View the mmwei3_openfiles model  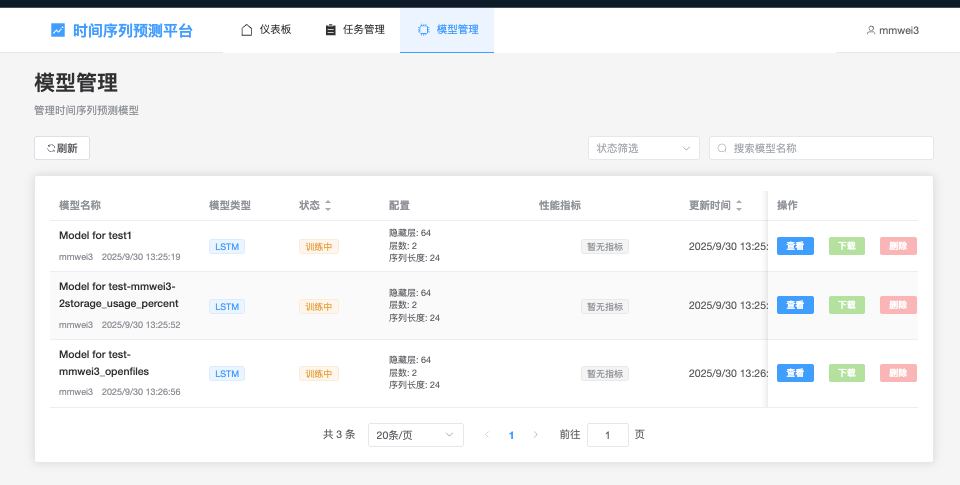pos(795,373)
